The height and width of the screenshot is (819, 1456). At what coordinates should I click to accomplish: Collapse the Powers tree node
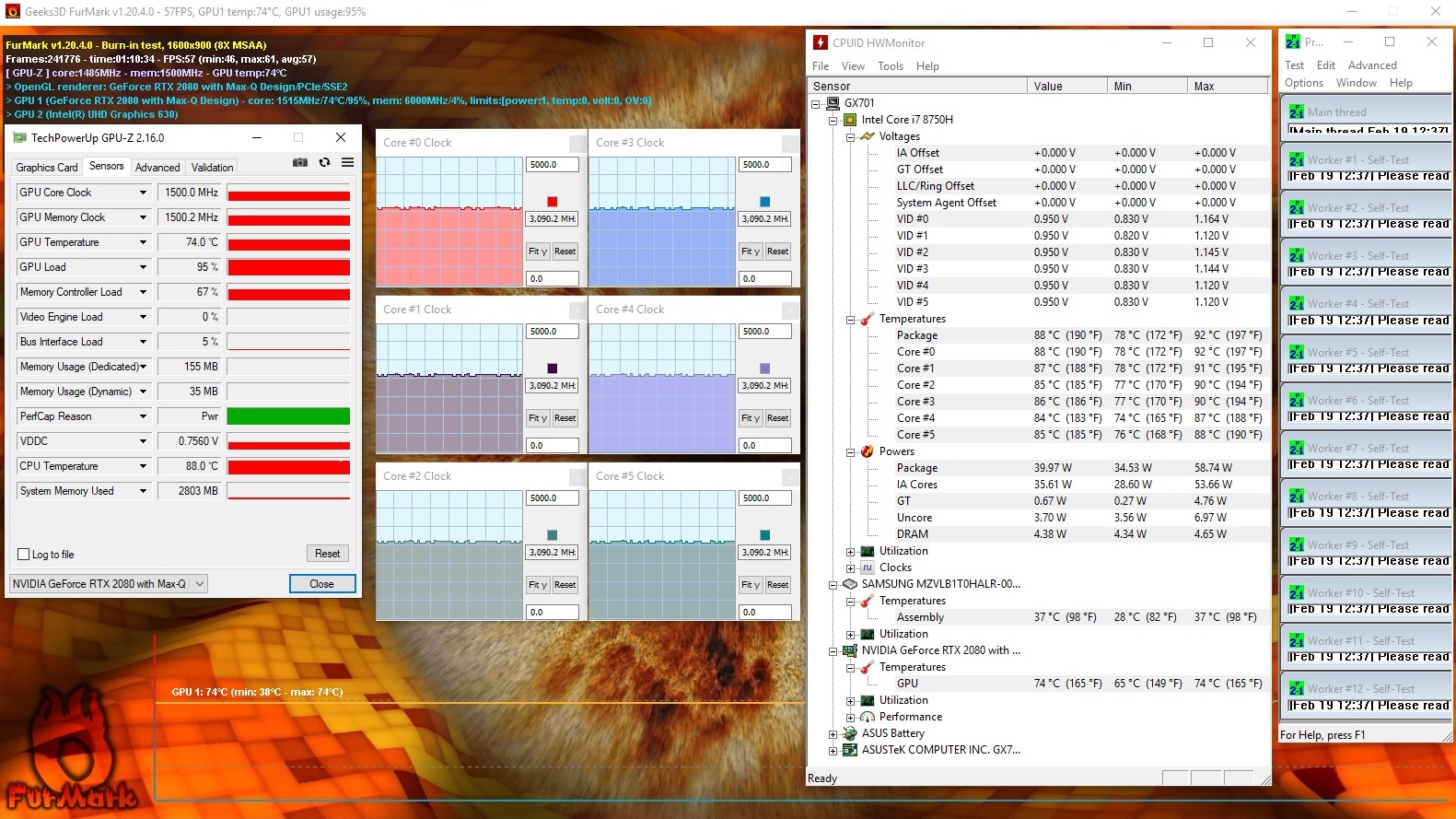[850, 452]
